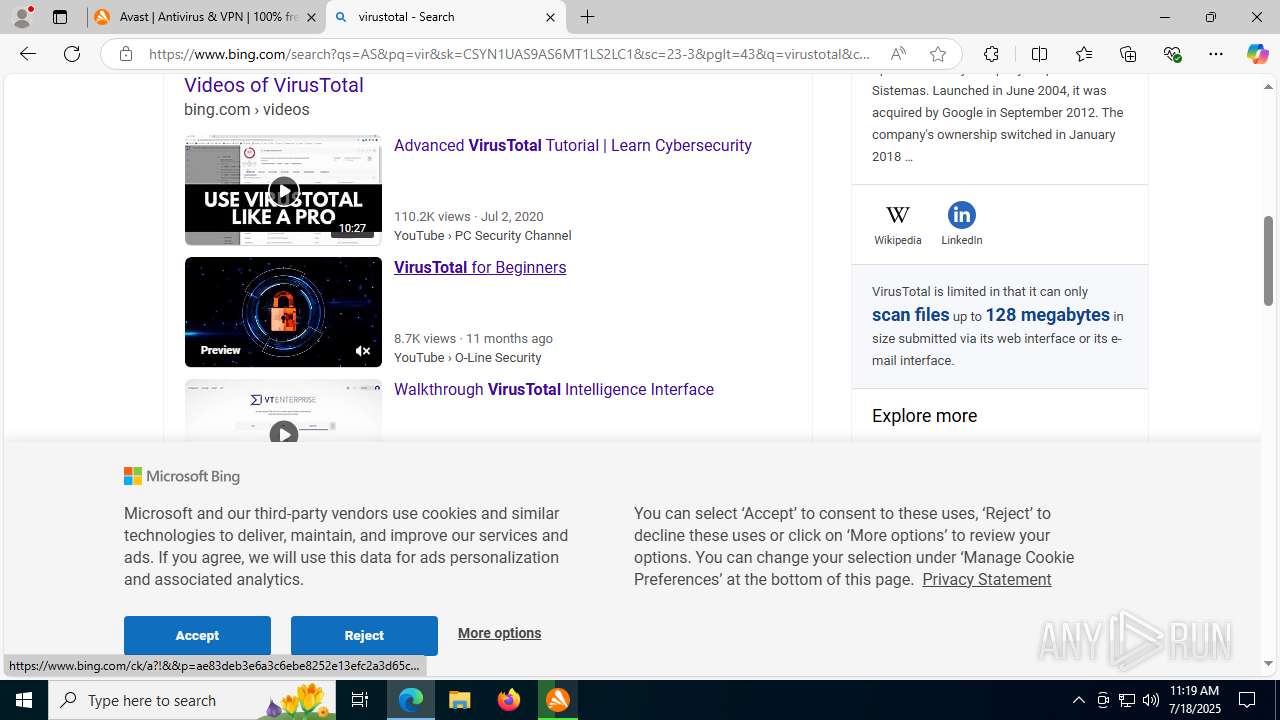Open the volume control in tray

click(x=1151, y=700)
